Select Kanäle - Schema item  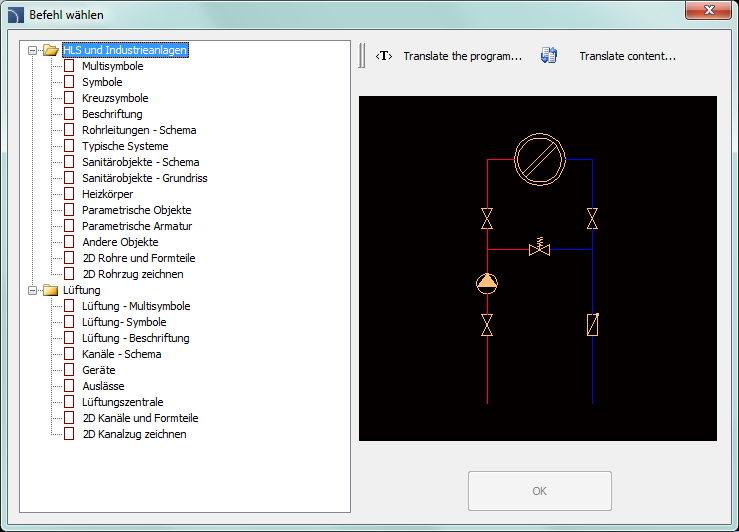pyautogui.click(x=121, y=354)
